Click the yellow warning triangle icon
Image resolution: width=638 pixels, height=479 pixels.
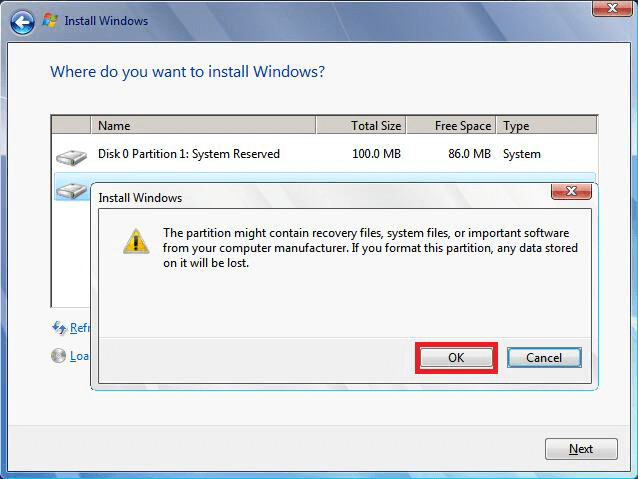[x=136, y=240]
